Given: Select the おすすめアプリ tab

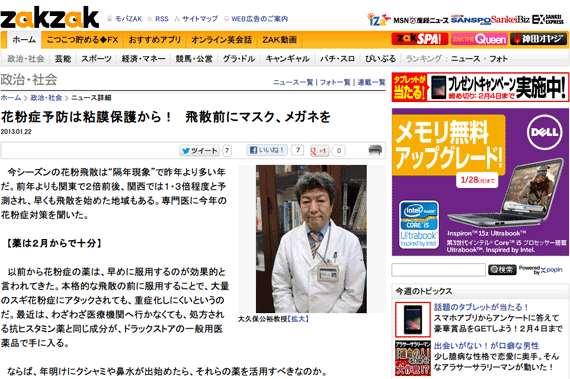Looking at the screenshot, I should click(x=154, y=40).
